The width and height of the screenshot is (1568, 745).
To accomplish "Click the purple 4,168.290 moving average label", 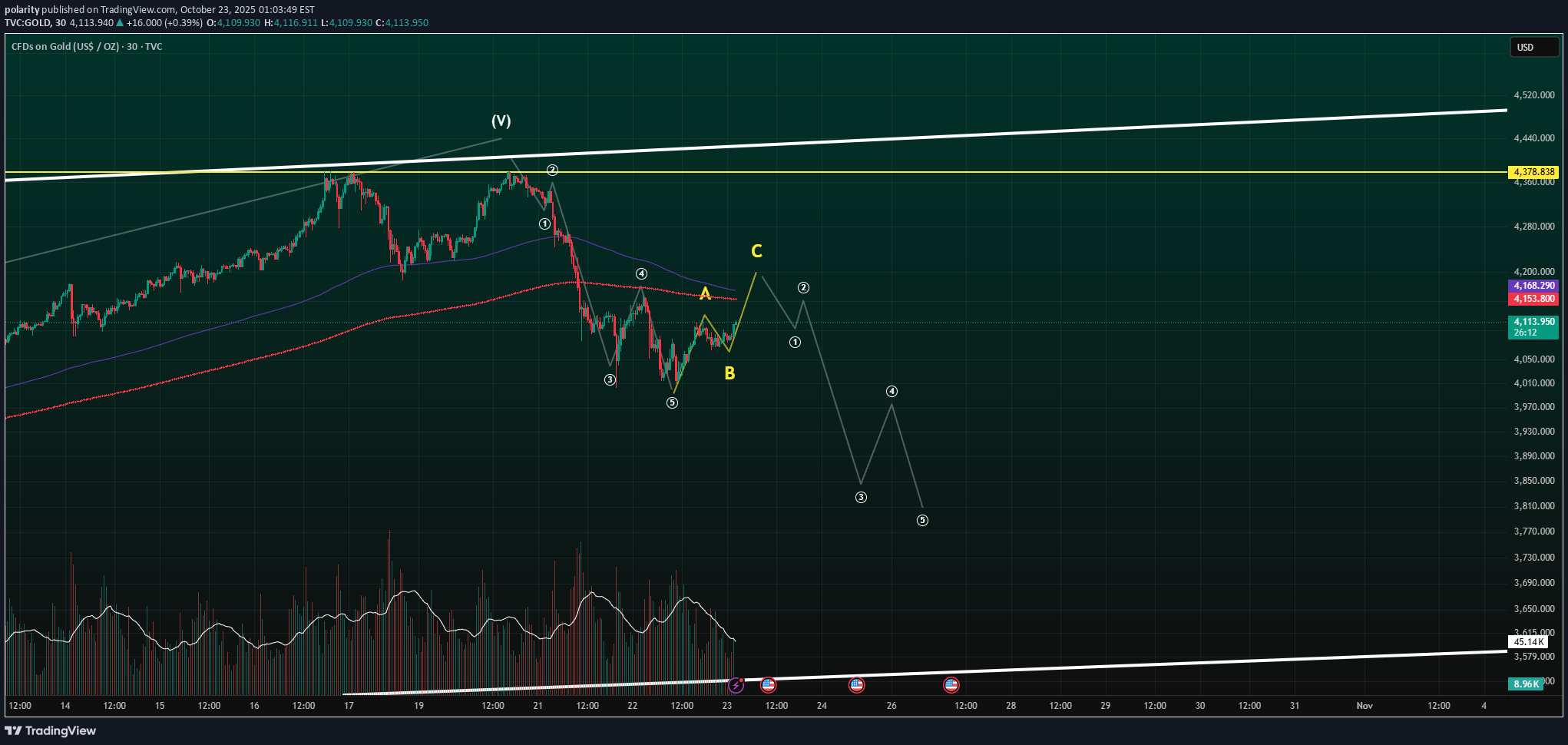I will 1533,286.
